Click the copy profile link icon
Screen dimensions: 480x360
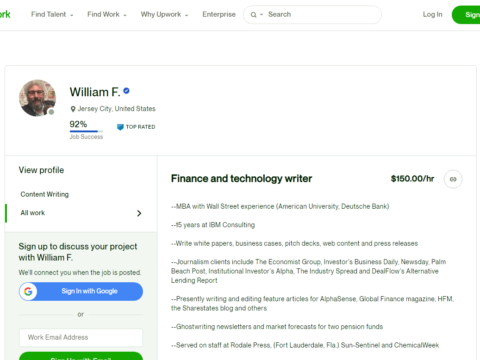[x=453, y=179]
